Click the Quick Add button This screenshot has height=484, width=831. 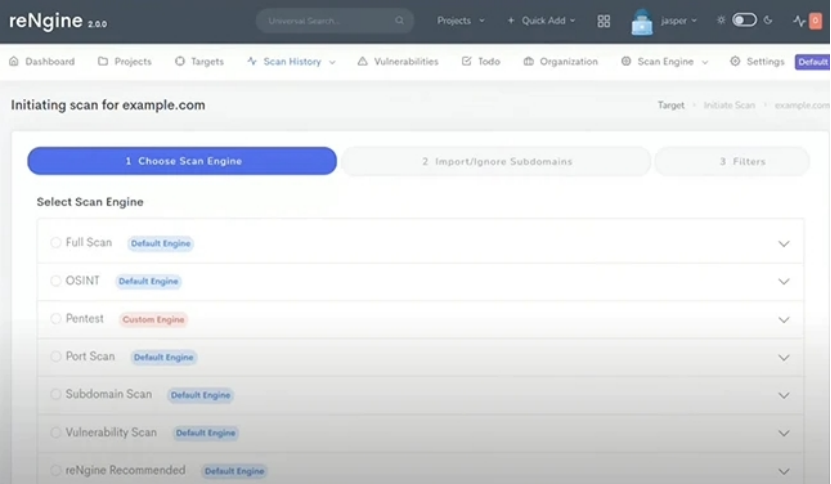[541, 21]
